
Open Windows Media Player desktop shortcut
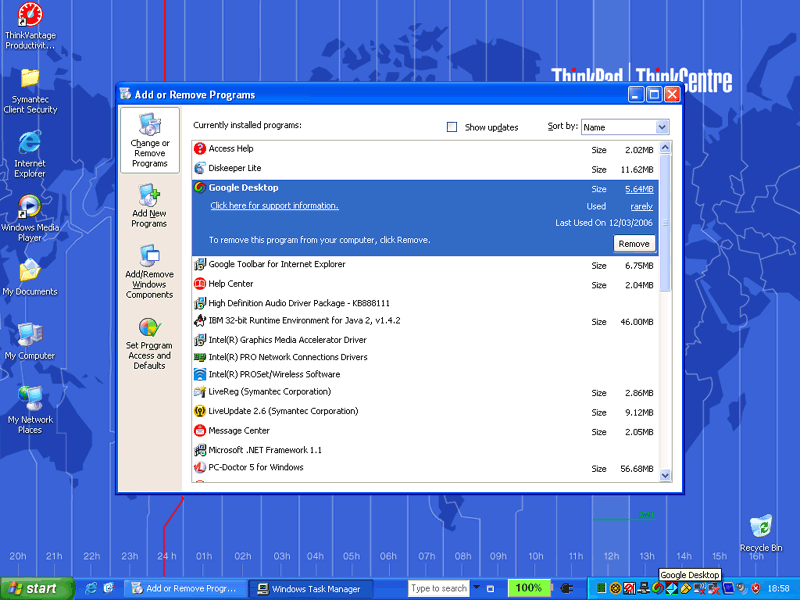(30, 218)
